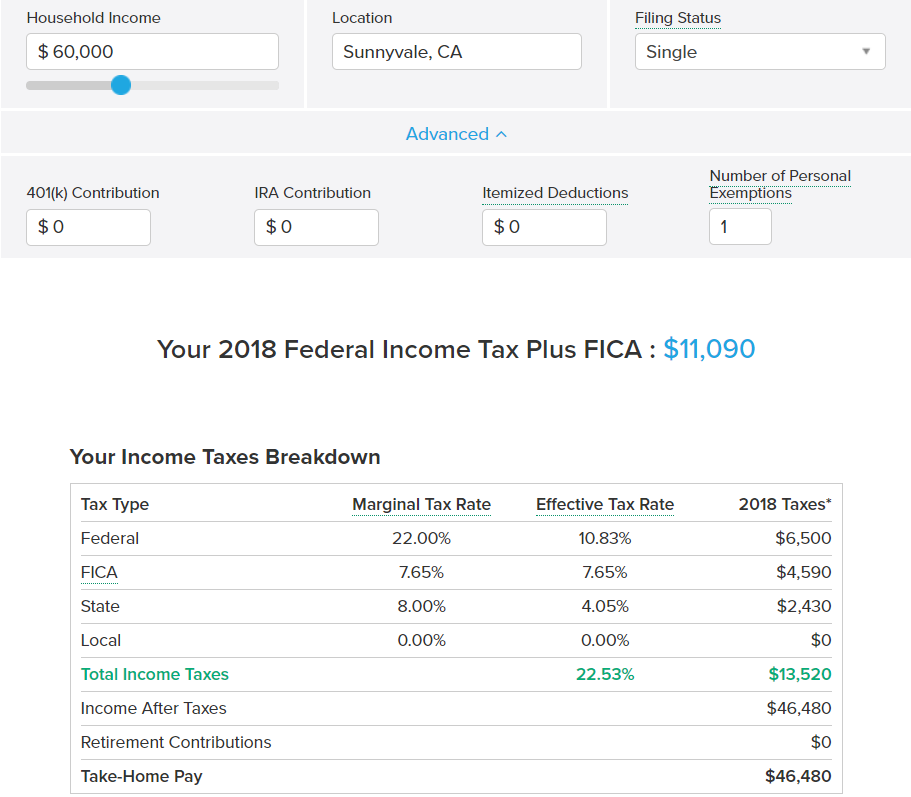
Task: Click the household income slider handle
Action: pos(121,85)
